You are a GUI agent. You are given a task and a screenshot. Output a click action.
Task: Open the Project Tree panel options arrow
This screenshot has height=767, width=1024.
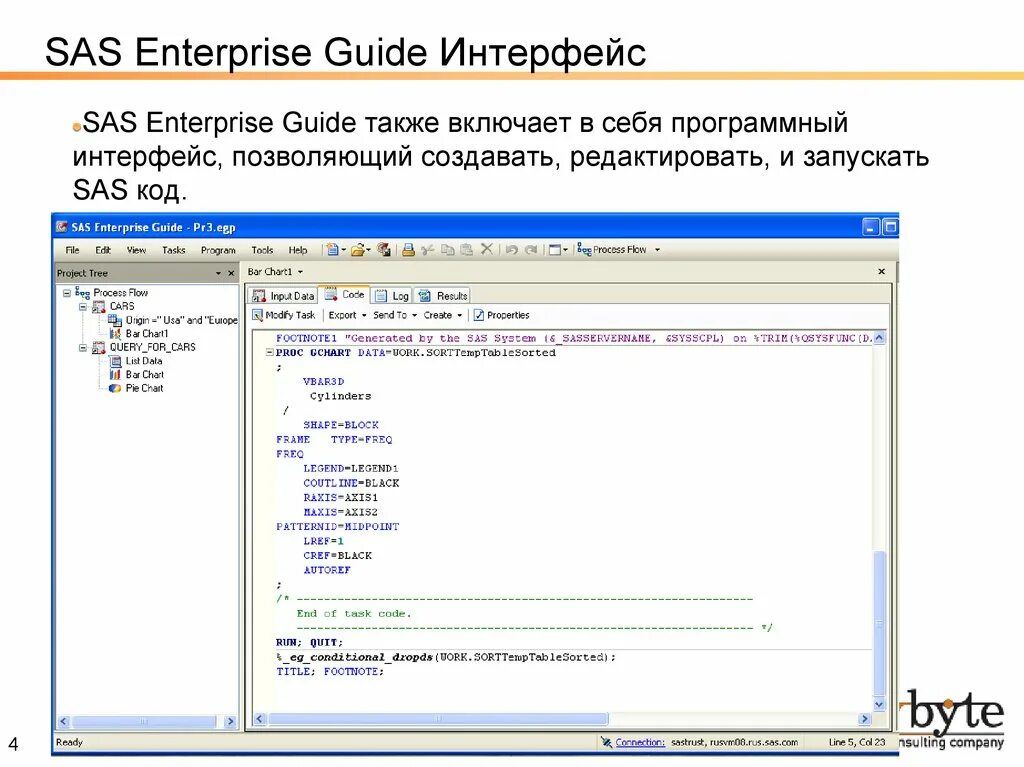pos(218,273)
